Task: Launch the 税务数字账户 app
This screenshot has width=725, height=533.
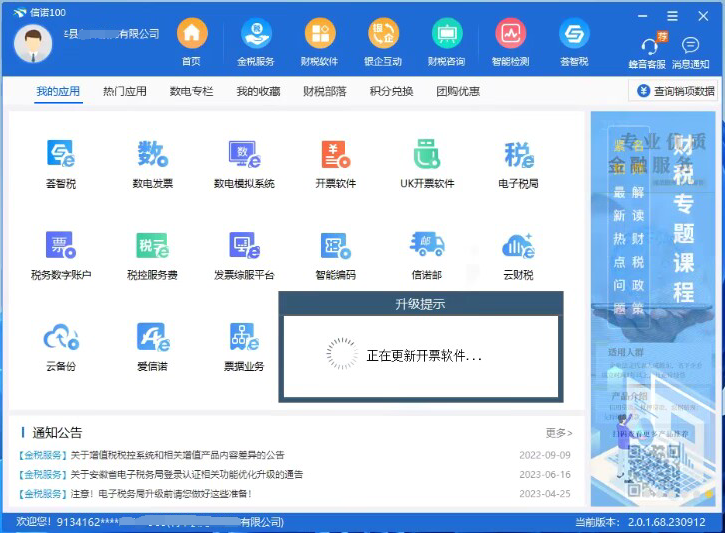Action: coord(61,256)
